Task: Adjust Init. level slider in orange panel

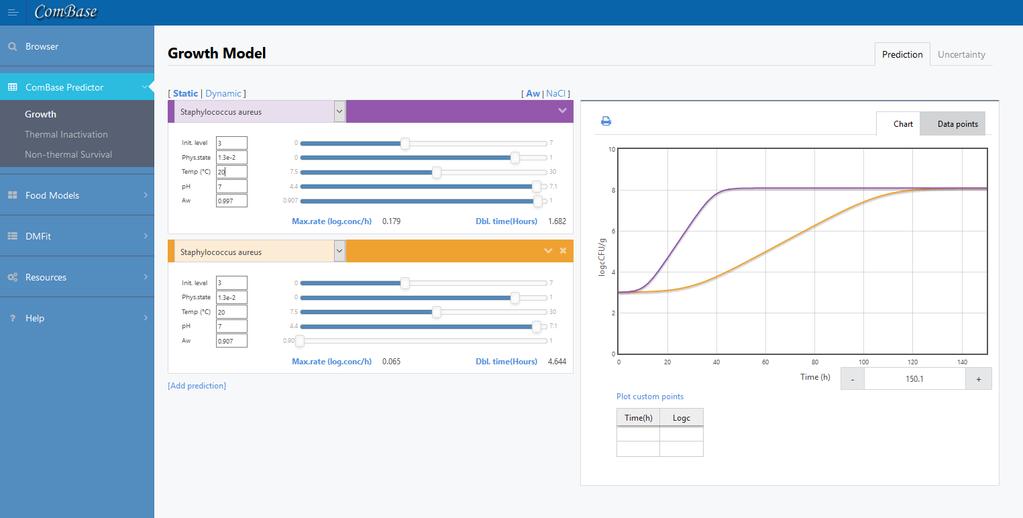Action: click(405, 282)
